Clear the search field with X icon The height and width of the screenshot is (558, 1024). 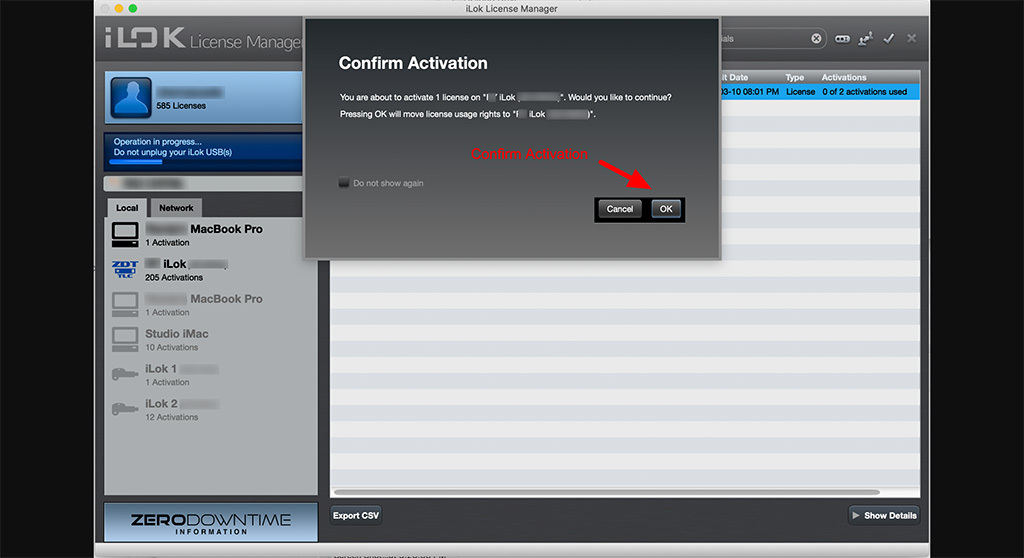click(816, 39)
